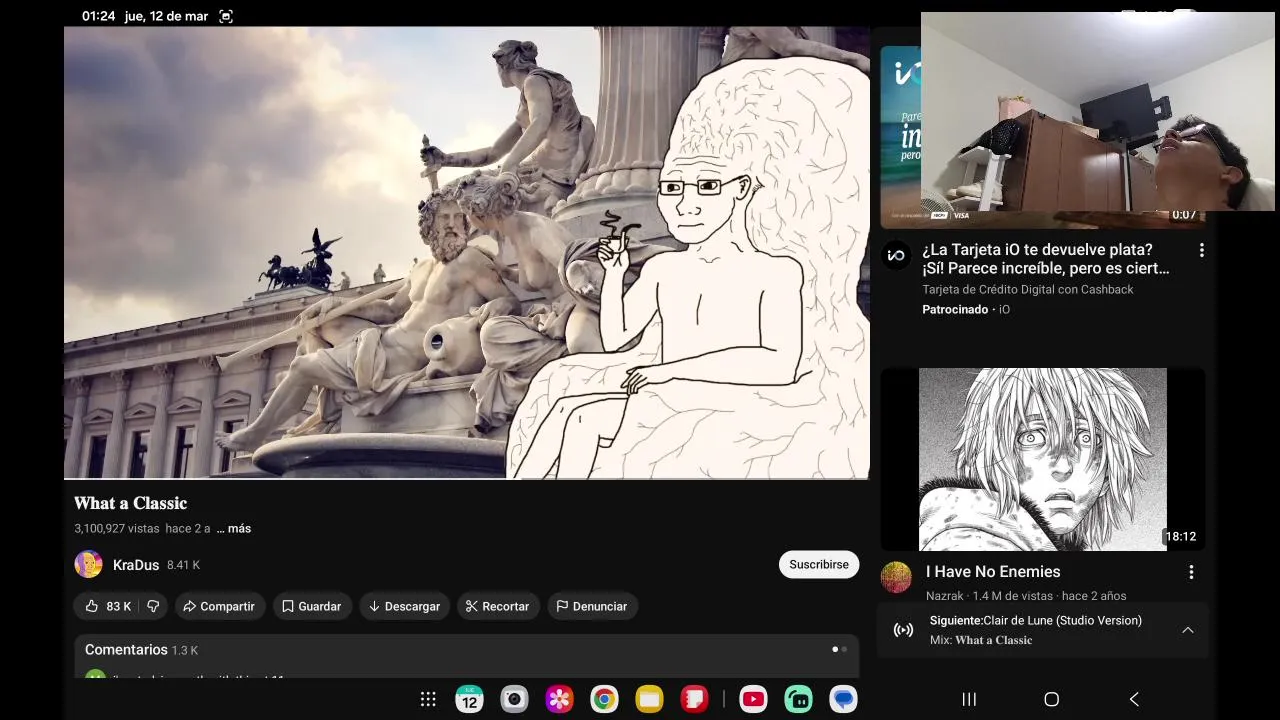
Task: Launch the Camera app from taskbar
Action: [514, 699]
